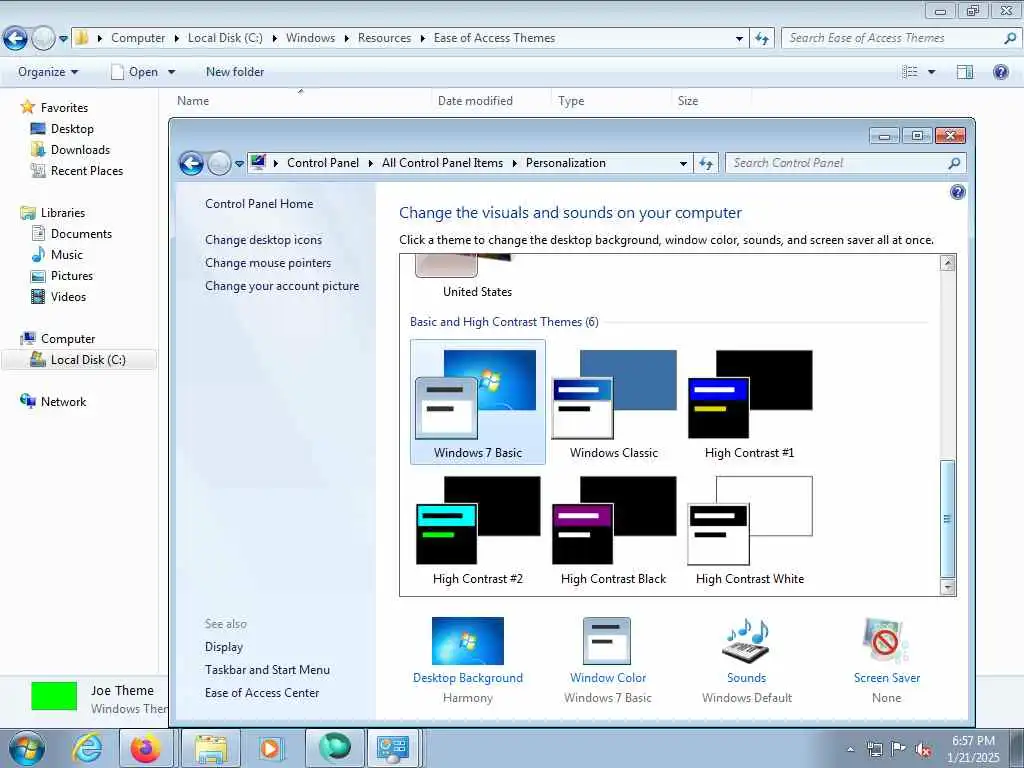The width and height of the screenshot is (1024, 768).
Task: Open Organize dropdown menu
Action: (48, 72)
